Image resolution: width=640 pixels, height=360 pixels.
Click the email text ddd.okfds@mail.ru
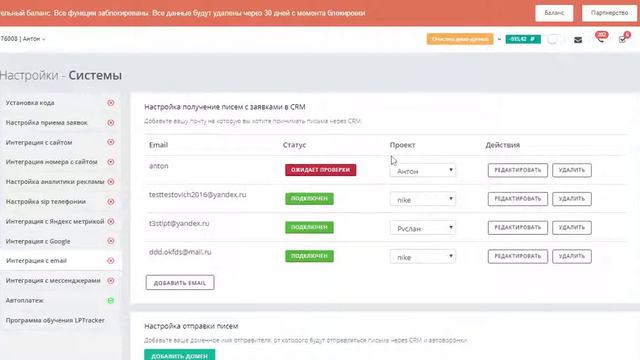(180, 252)
